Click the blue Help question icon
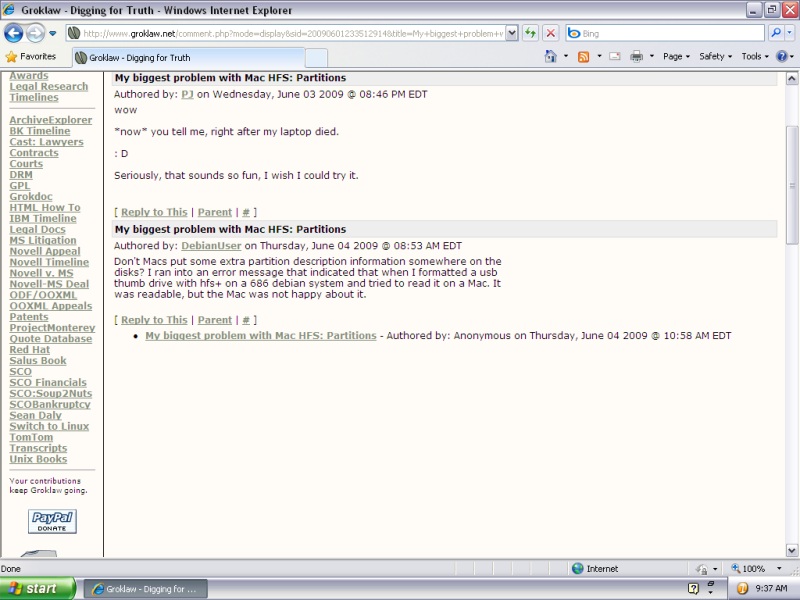The width and height of the screenshot is (800, 600). point(782,57)
